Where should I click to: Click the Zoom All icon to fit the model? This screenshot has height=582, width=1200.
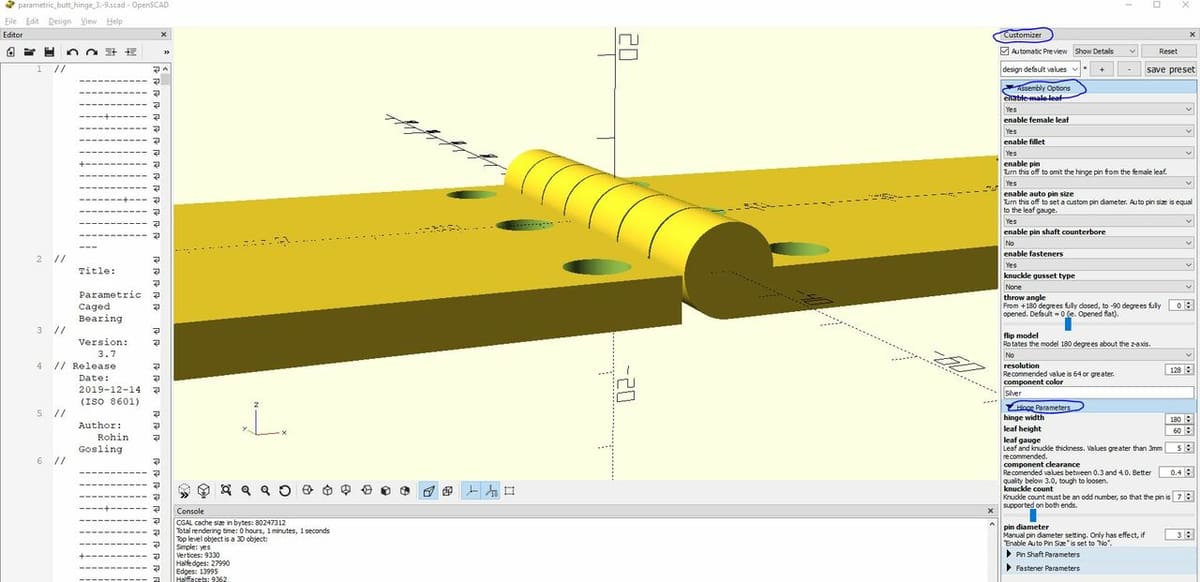coord(224,490)
